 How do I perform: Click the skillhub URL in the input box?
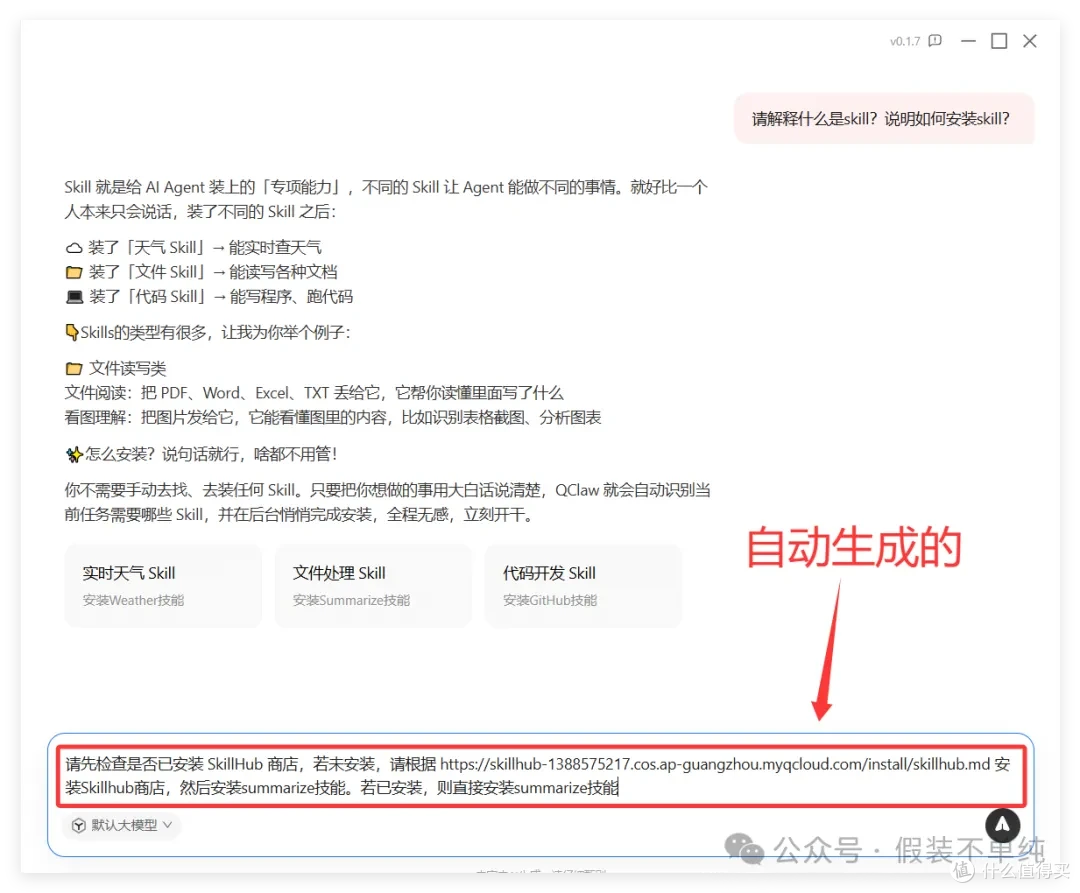point(715,764)
